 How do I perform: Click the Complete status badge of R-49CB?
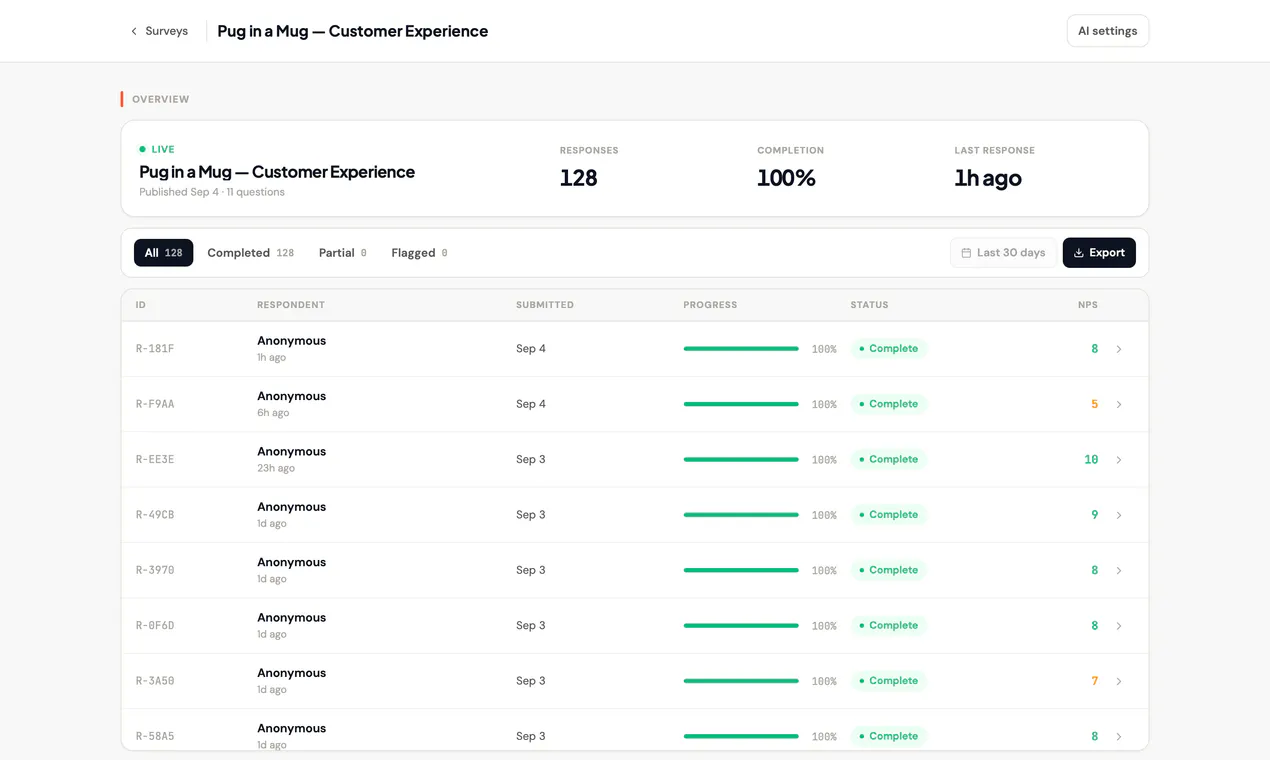tap(889, 515)
